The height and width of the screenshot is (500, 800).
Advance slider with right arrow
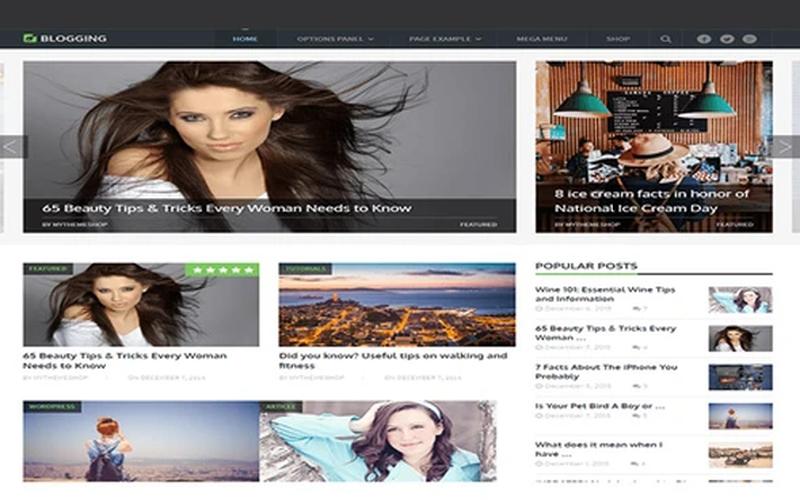click(786, 147)
